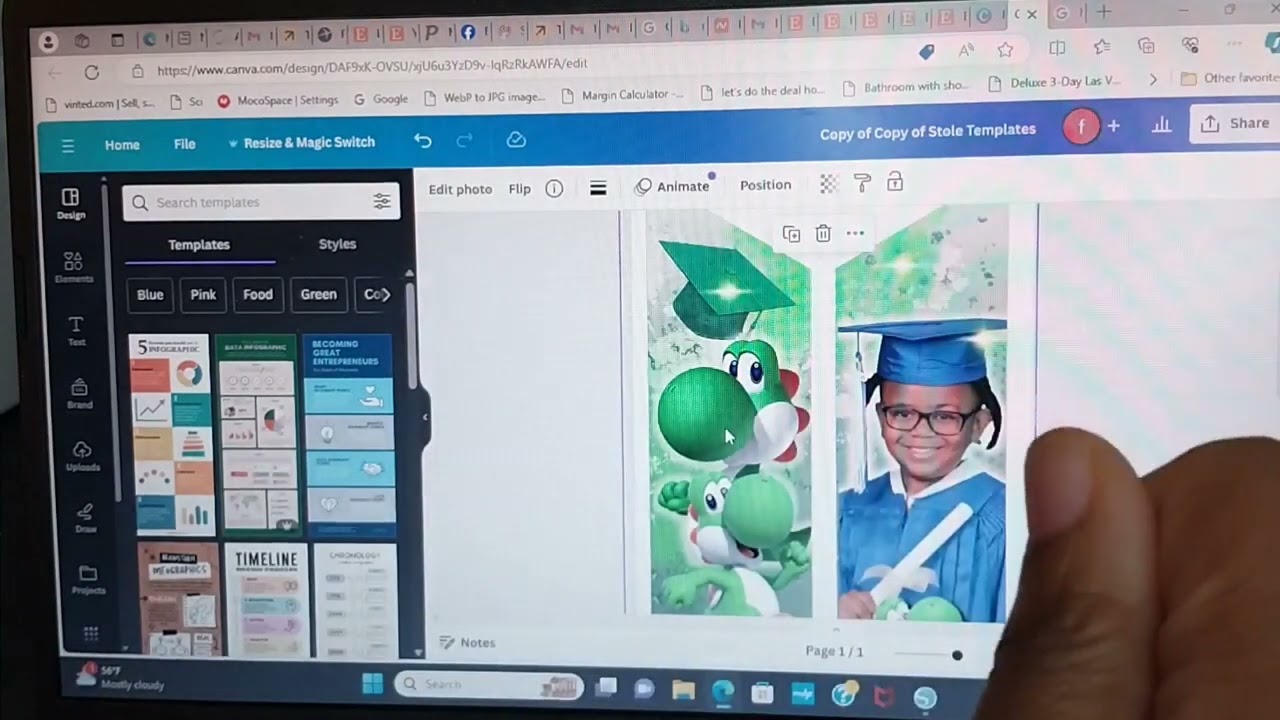The width and height of the screenshot is (1280, 720).
Task: Open the image info icon
Action: point(554,188)
